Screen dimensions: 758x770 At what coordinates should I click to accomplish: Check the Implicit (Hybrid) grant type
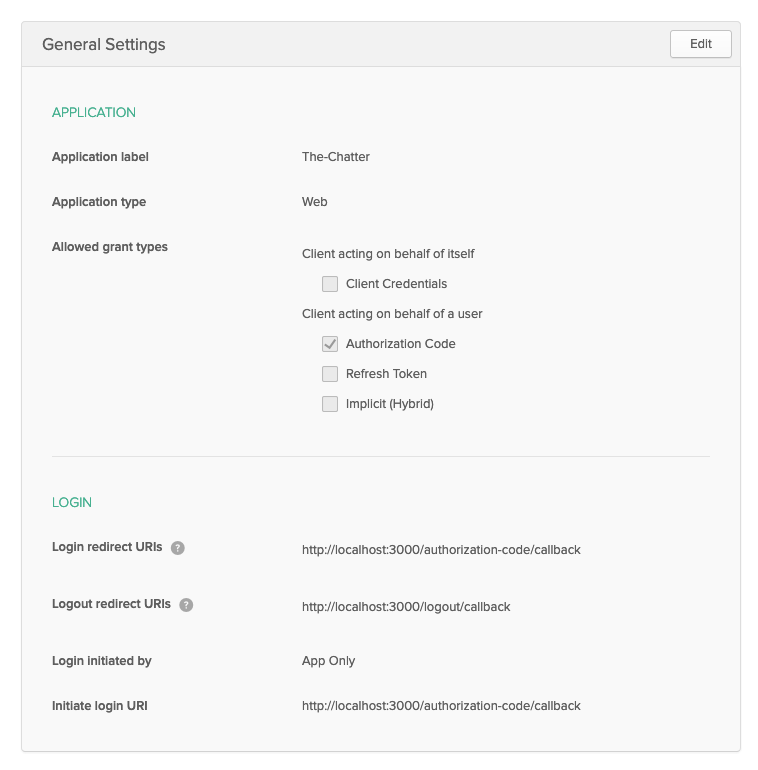pyautogui.click(x=330, y=404)
